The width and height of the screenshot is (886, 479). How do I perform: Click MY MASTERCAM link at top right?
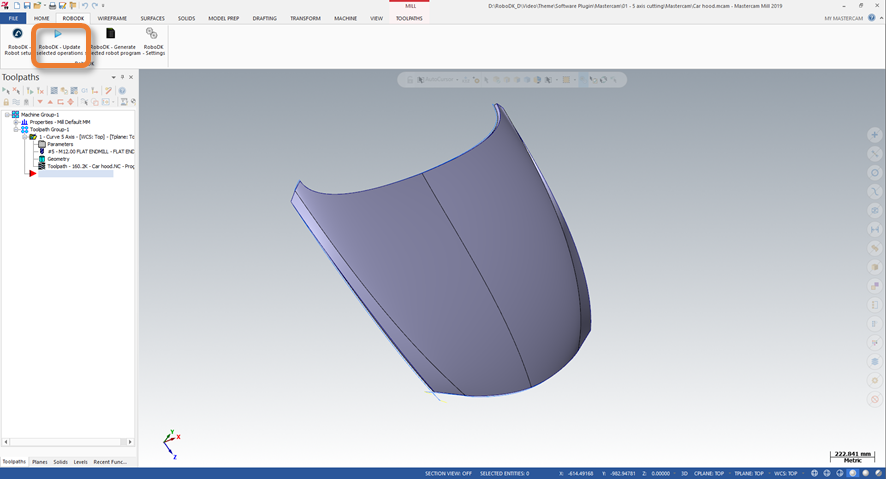[843, 18]
